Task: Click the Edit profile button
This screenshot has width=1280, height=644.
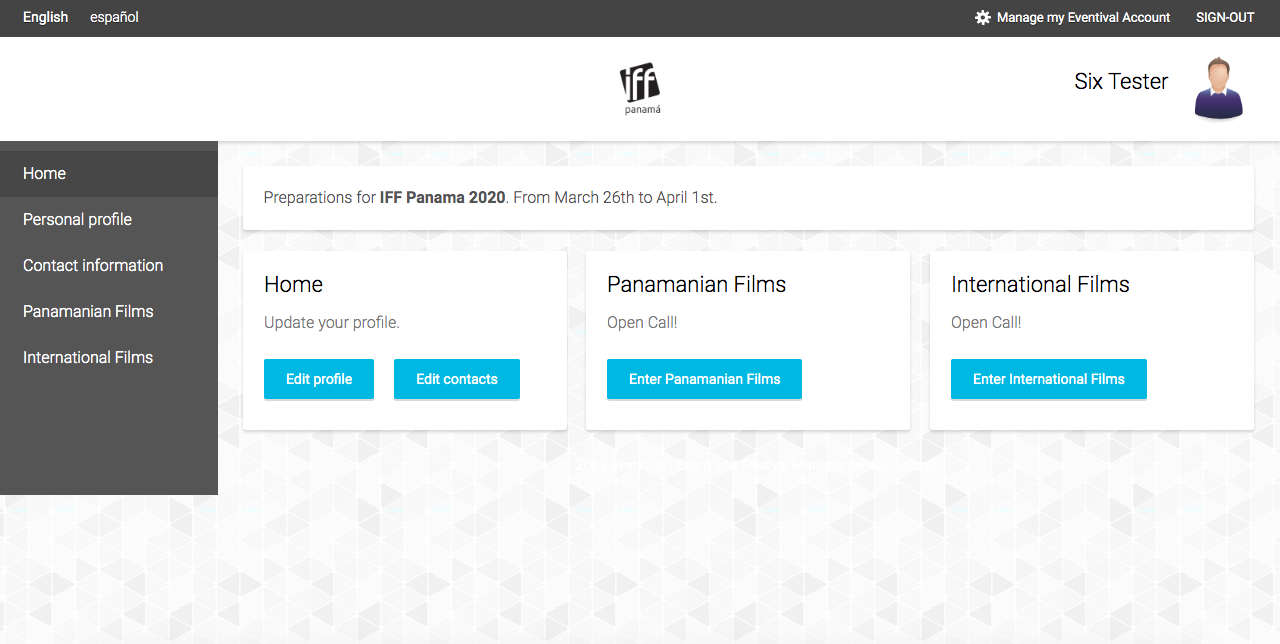Action: click(319, 379)
